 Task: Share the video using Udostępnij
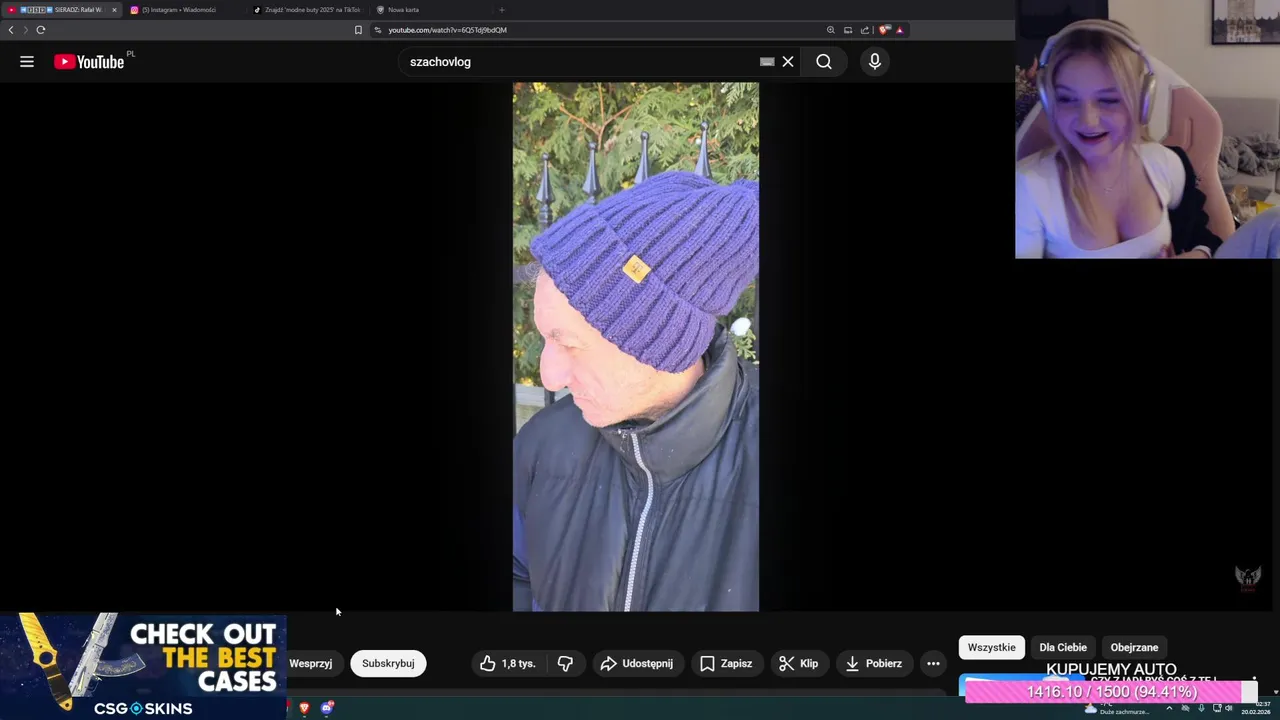pyautogui.click(x=637, y=663)
